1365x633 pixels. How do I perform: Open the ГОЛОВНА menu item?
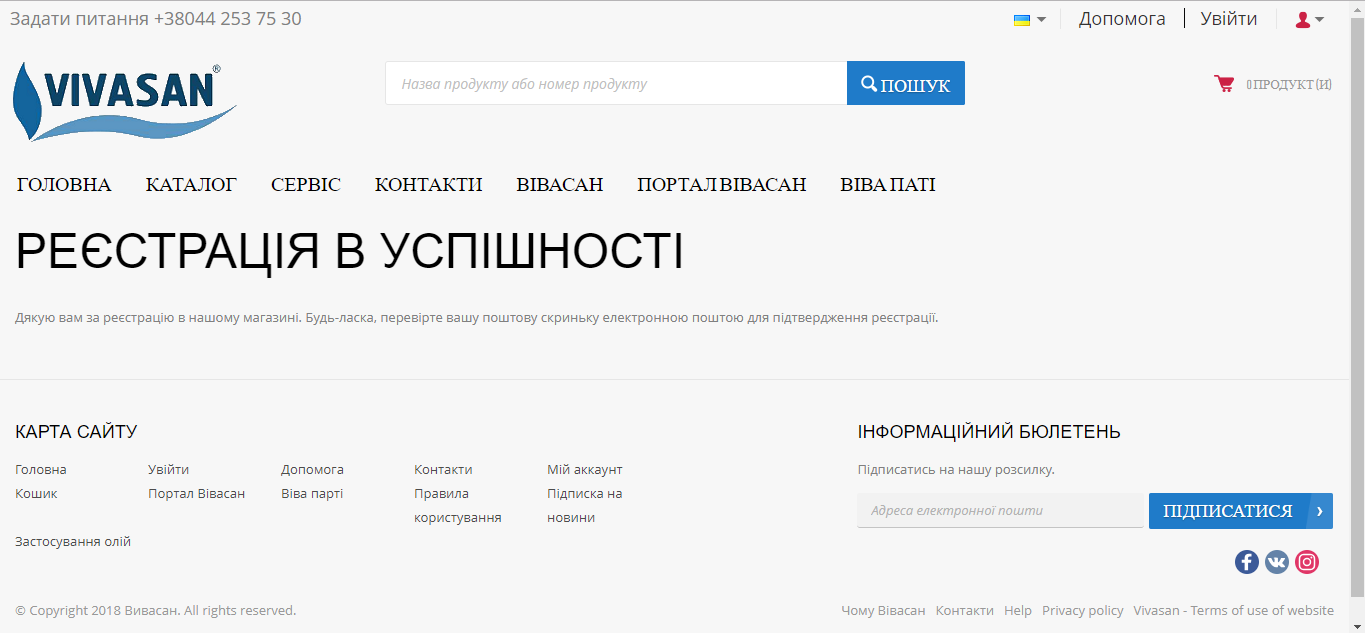point(64,185)
